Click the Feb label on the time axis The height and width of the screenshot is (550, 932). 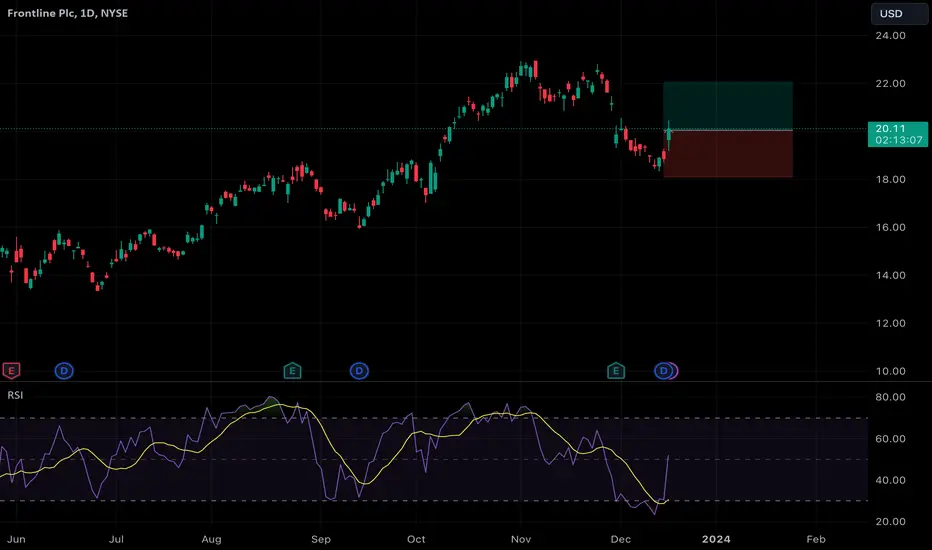[816, 539]
